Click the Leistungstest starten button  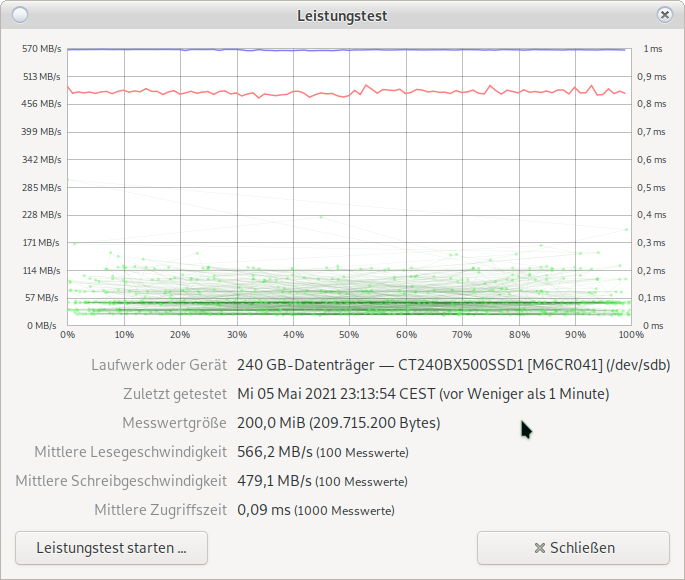pyautogui.click(x=111, y=548)
